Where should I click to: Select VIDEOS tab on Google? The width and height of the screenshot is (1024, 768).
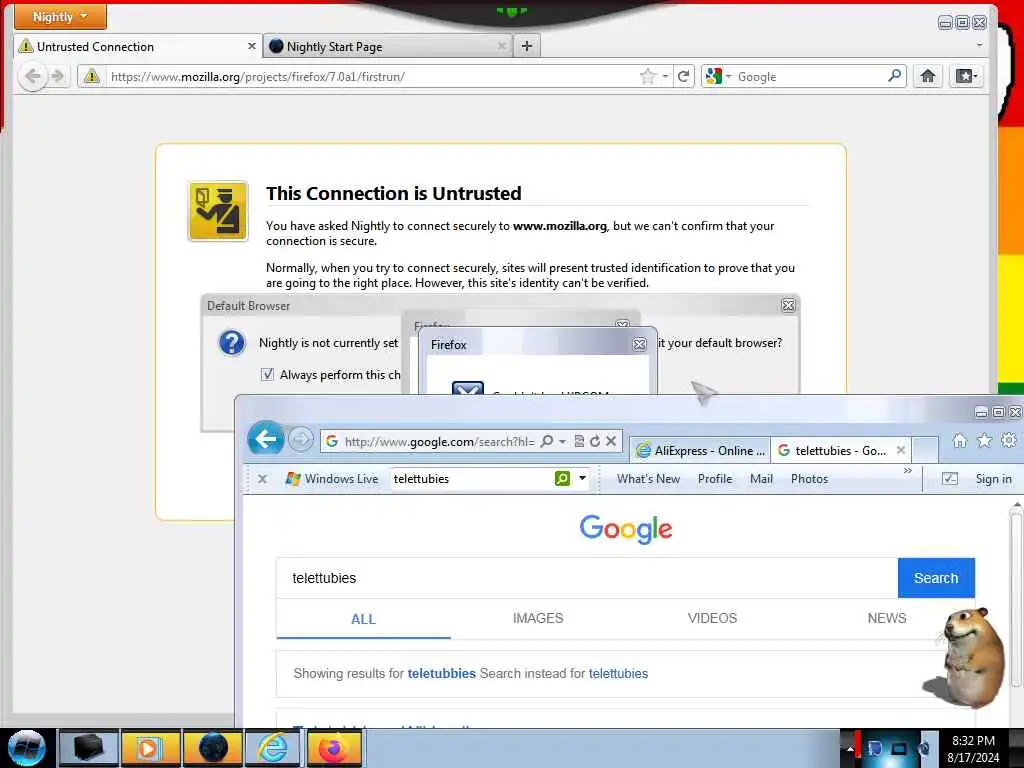point(712,618)
